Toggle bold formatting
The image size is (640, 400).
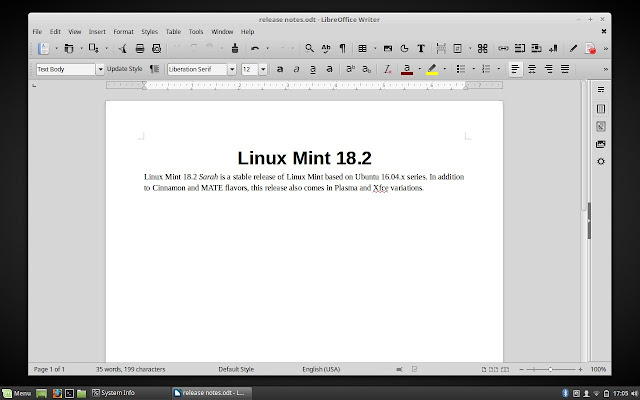point(280,69)
